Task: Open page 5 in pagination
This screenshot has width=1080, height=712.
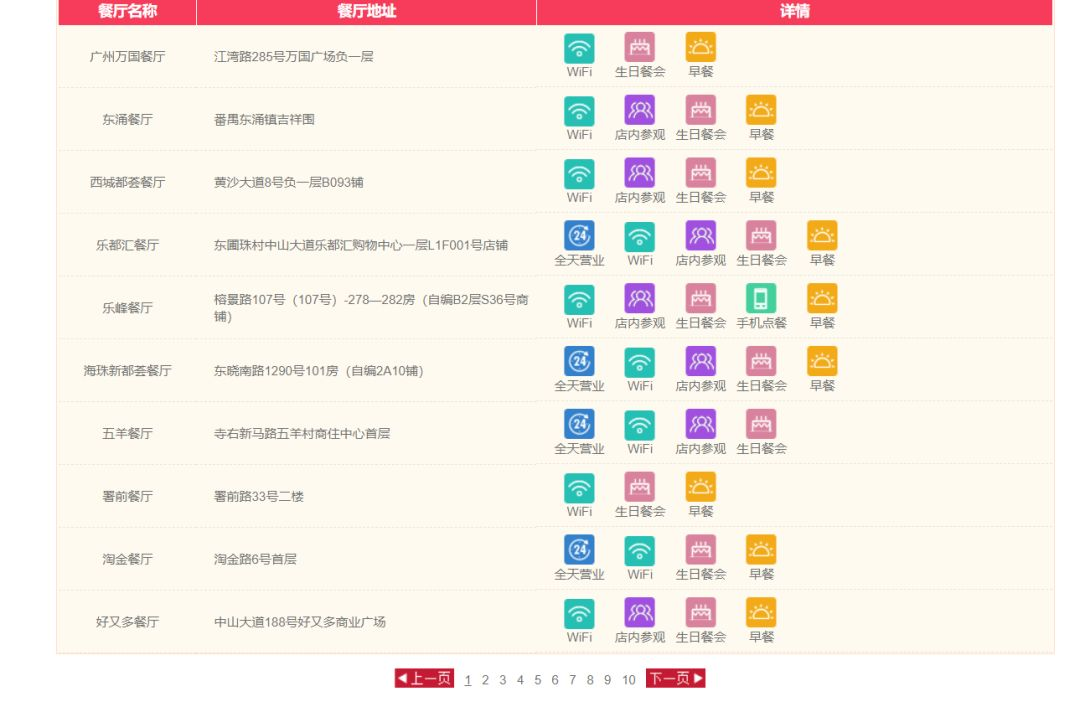Action: (537, 680)
